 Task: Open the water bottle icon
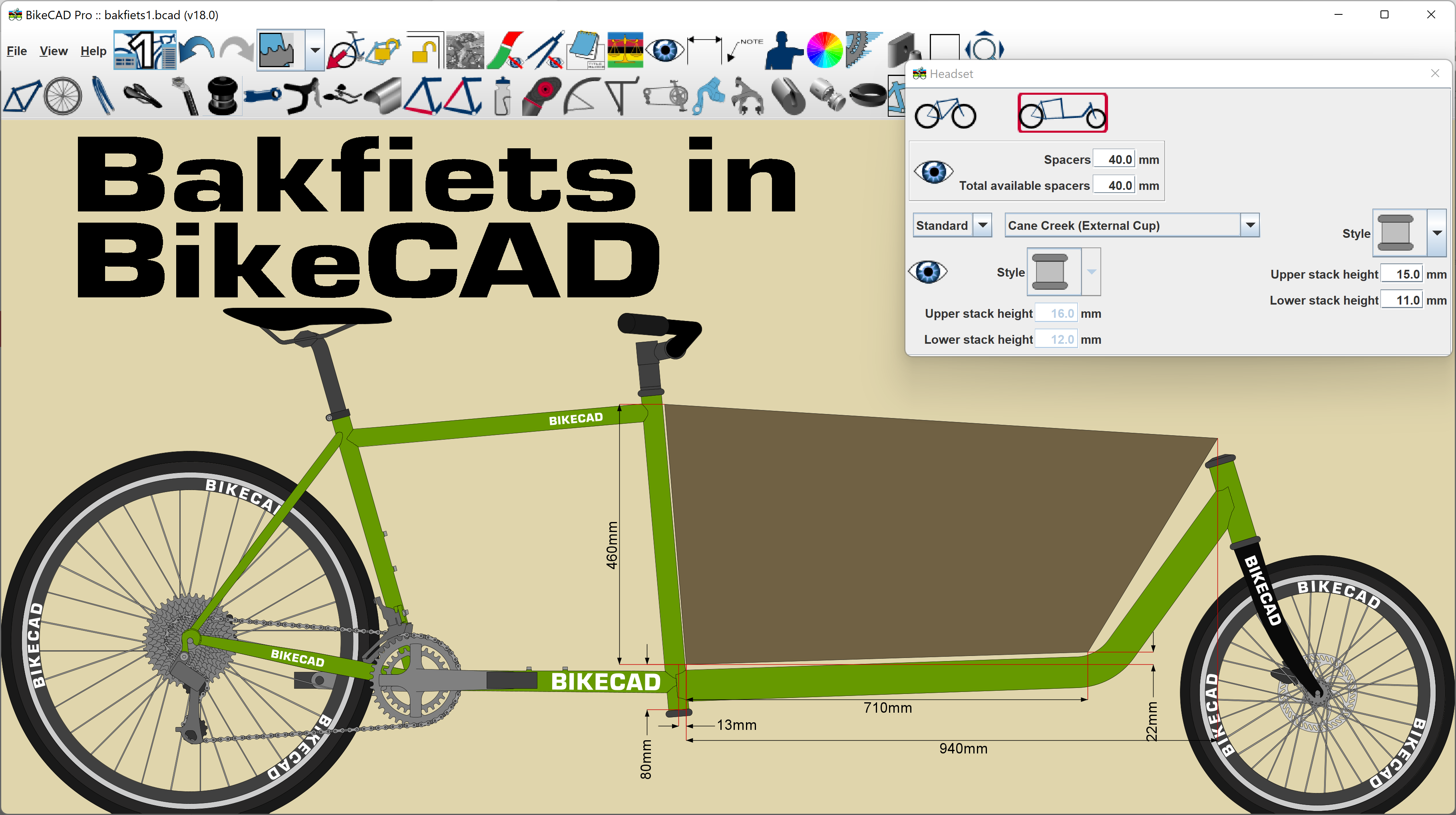(x=502, y=96)
